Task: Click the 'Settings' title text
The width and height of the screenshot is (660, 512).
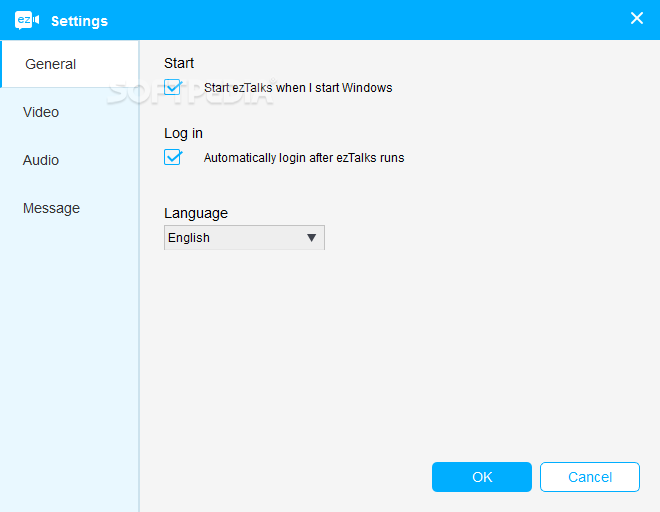Action: pos(80,21)
